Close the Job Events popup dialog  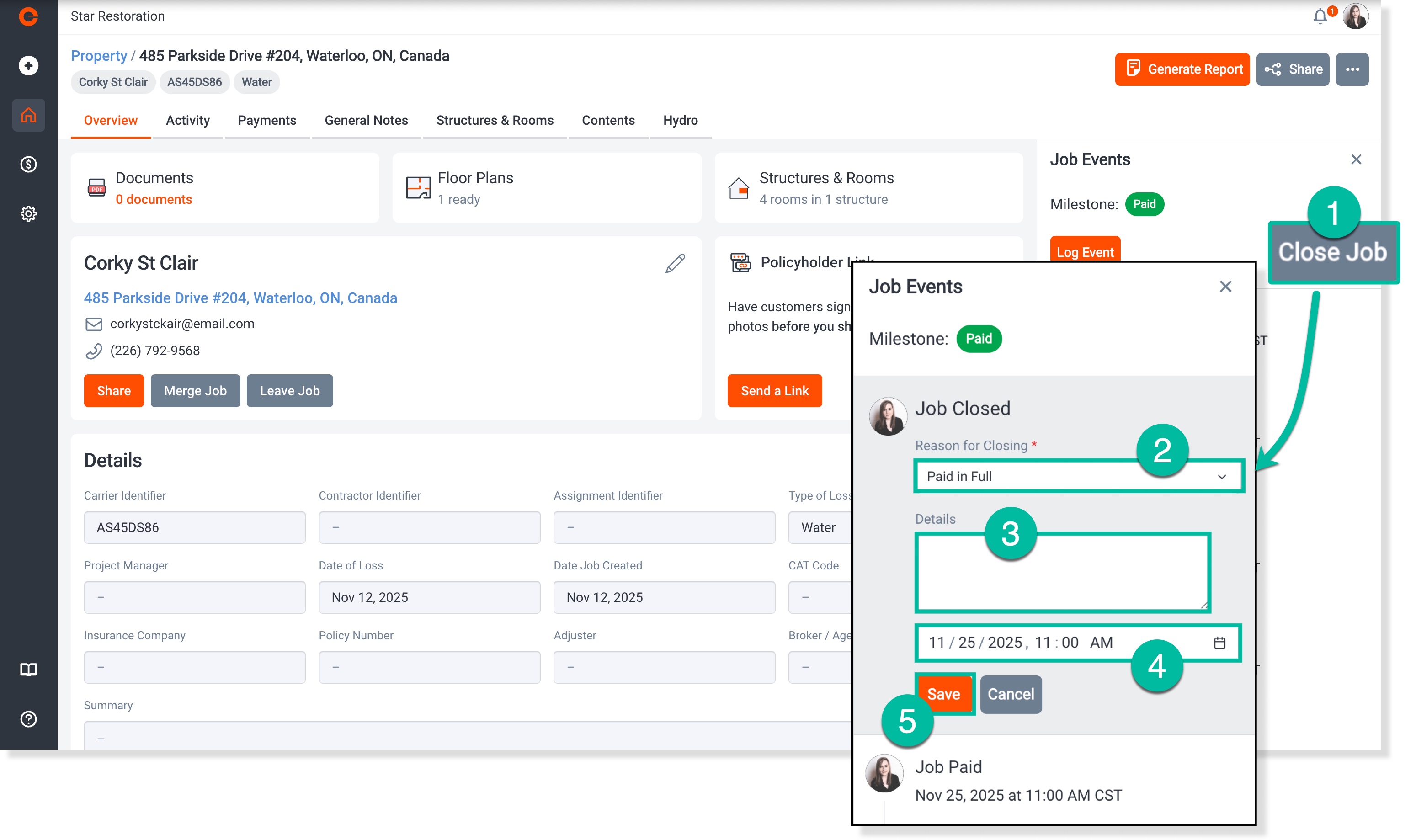[x=1225, y=287]
